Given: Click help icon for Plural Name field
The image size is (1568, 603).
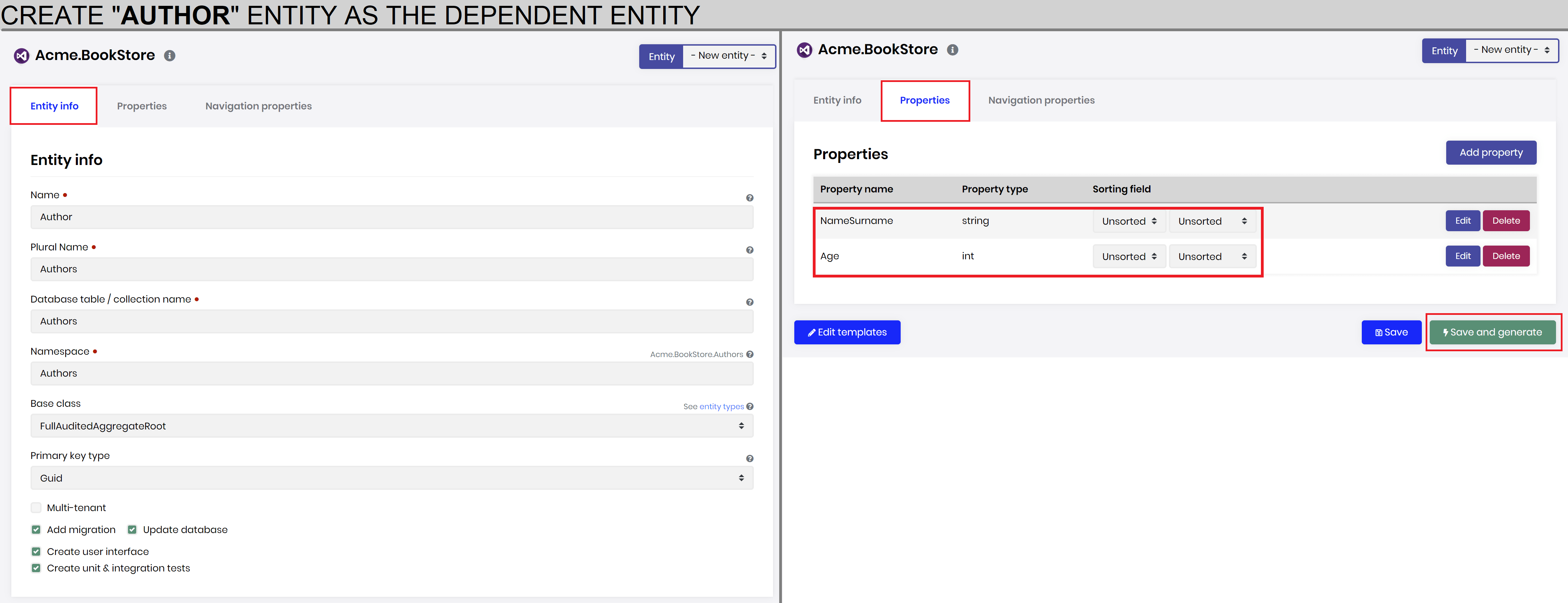Looking at the screenshot, I should (749, 250).
